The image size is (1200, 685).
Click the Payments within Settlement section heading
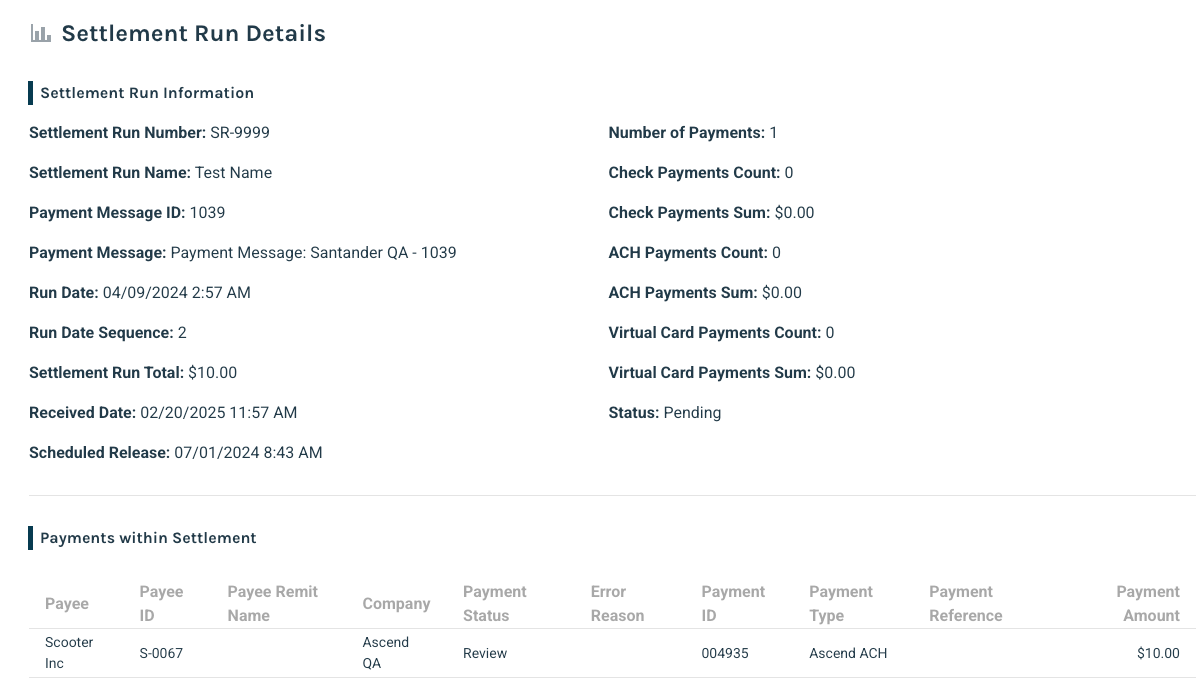click(148, 538)
